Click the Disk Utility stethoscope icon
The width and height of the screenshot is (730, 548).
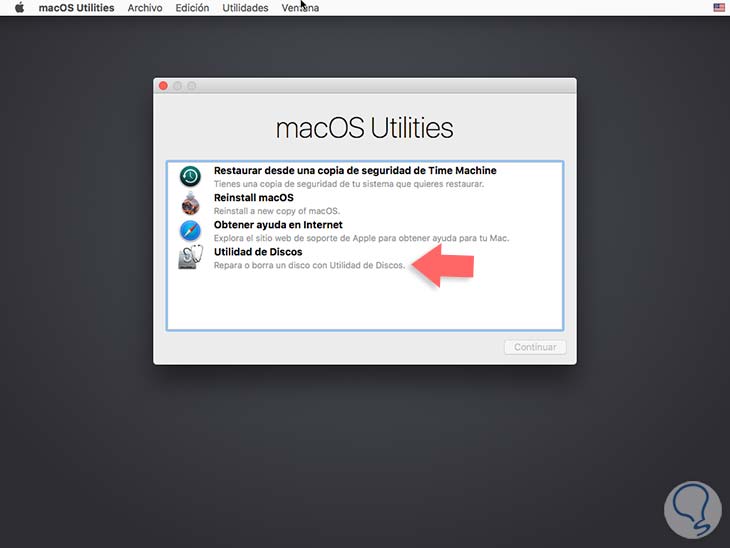(190, 257)
